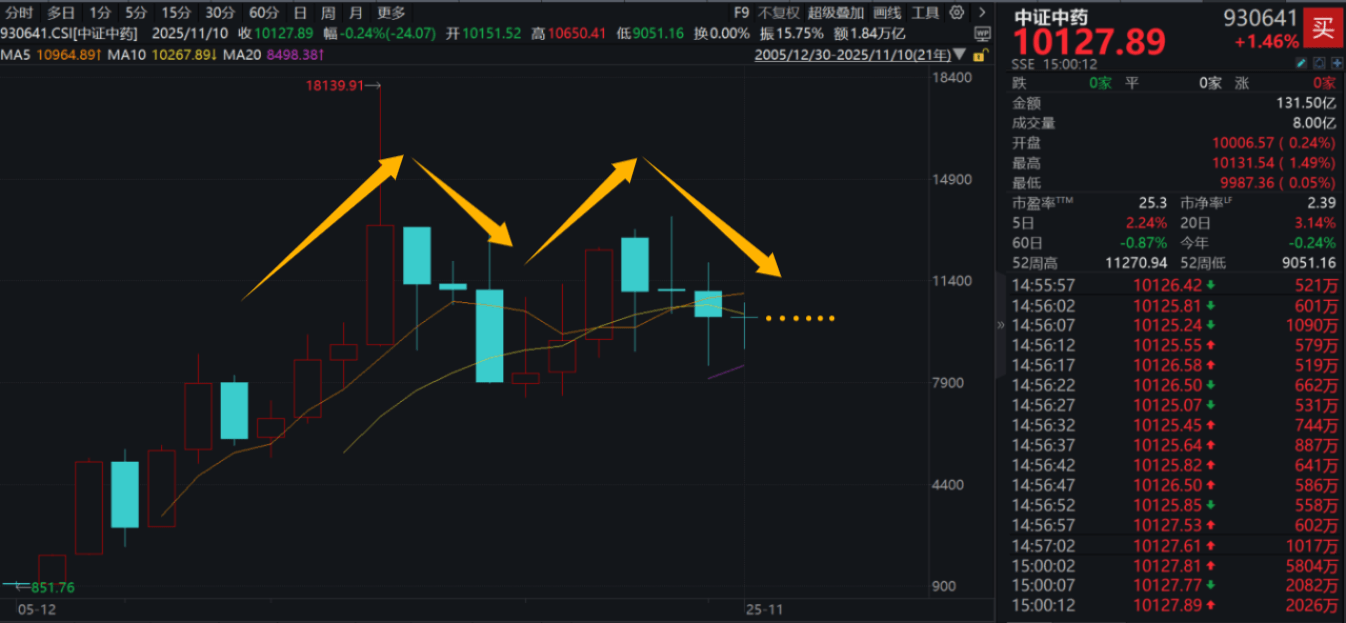1346x623 pixels.
Task: Select the 1分 period tab
Action: coord(100,13)
